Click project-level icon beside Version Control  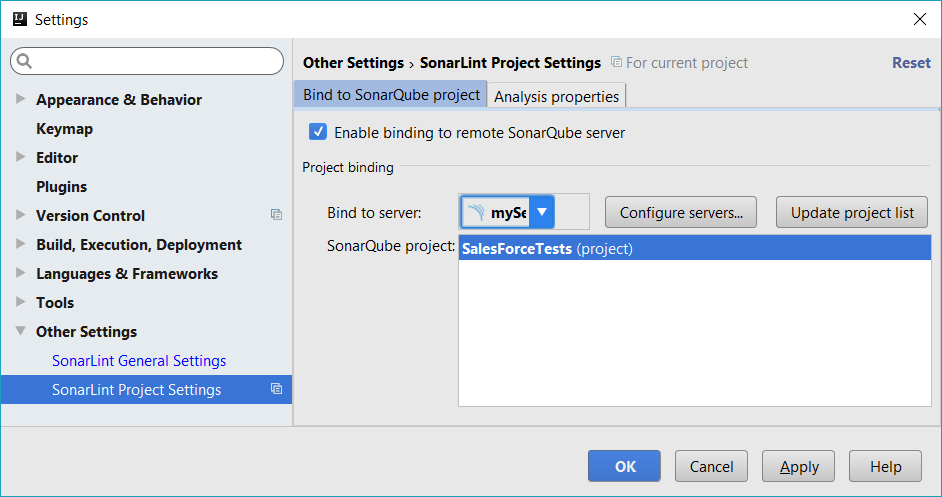(276, 215)
